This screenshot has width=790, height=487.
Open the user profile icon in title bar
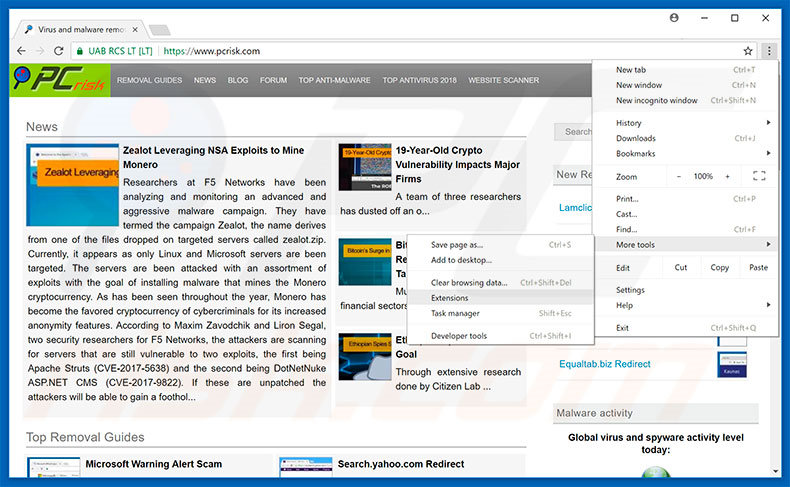(x=674, y=18)
